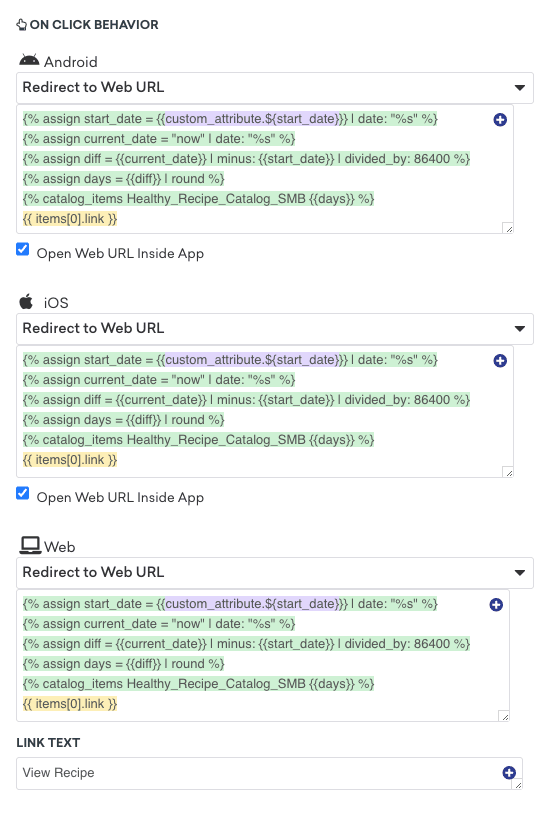Image resolution: width=552 pixels, height=815 pixels.
Task: Open the Android Redirect to Web URL dropdown
Action: click(275, 87)
